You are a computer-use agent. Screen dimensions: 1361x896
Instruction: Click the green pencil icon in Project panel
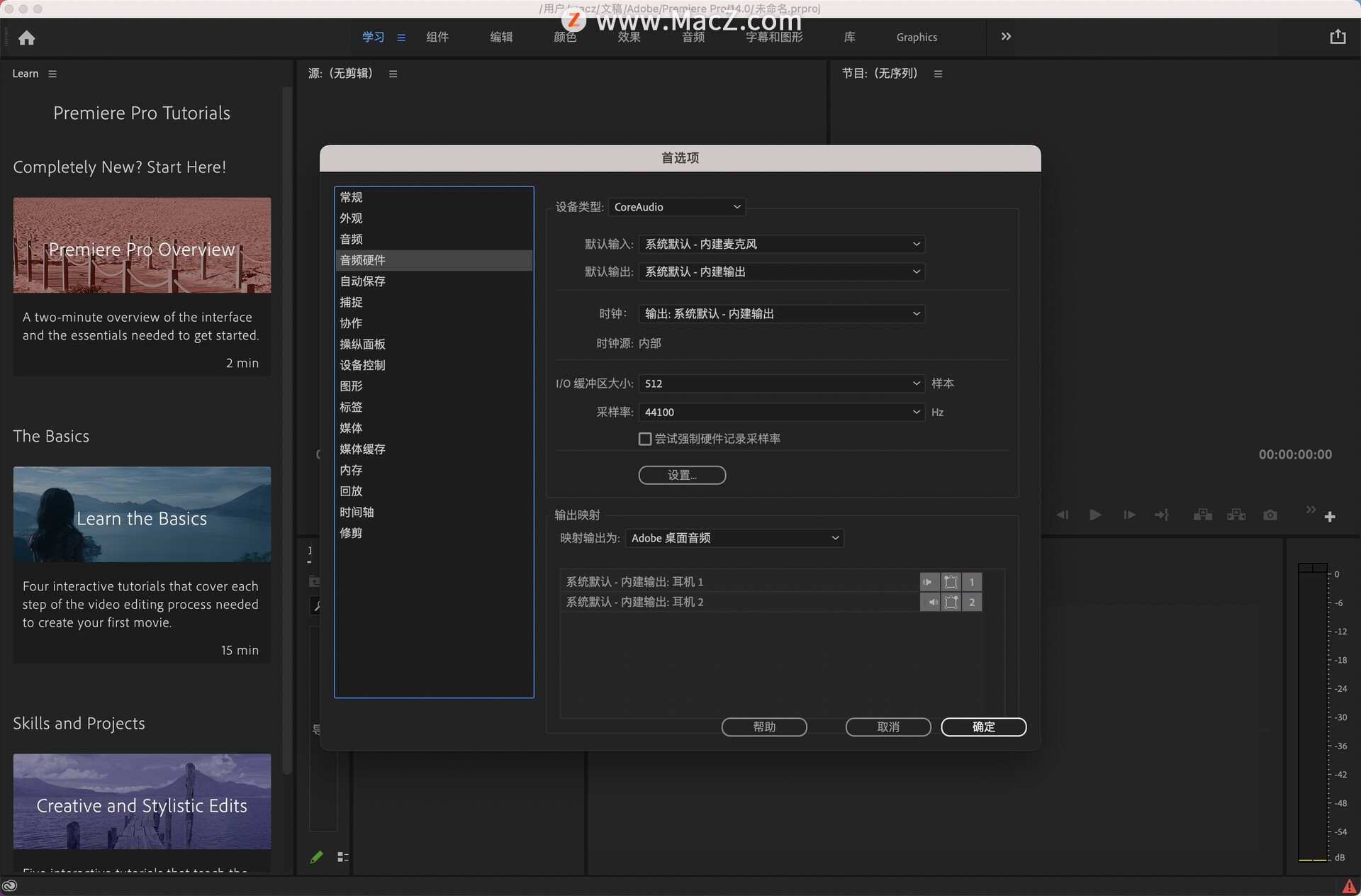pyautogui.click(x=317, y=857)
